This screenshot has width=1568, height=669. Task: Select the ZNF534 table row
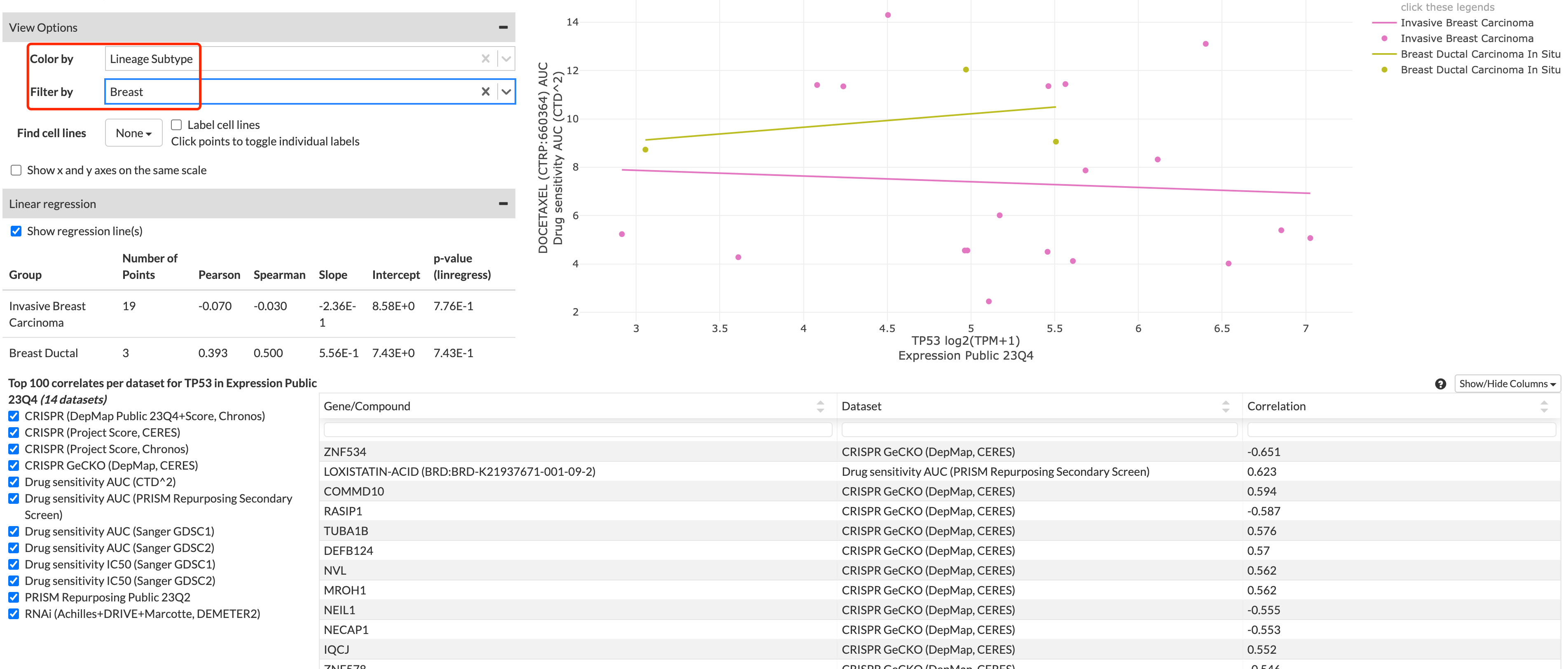coord(345,451)
